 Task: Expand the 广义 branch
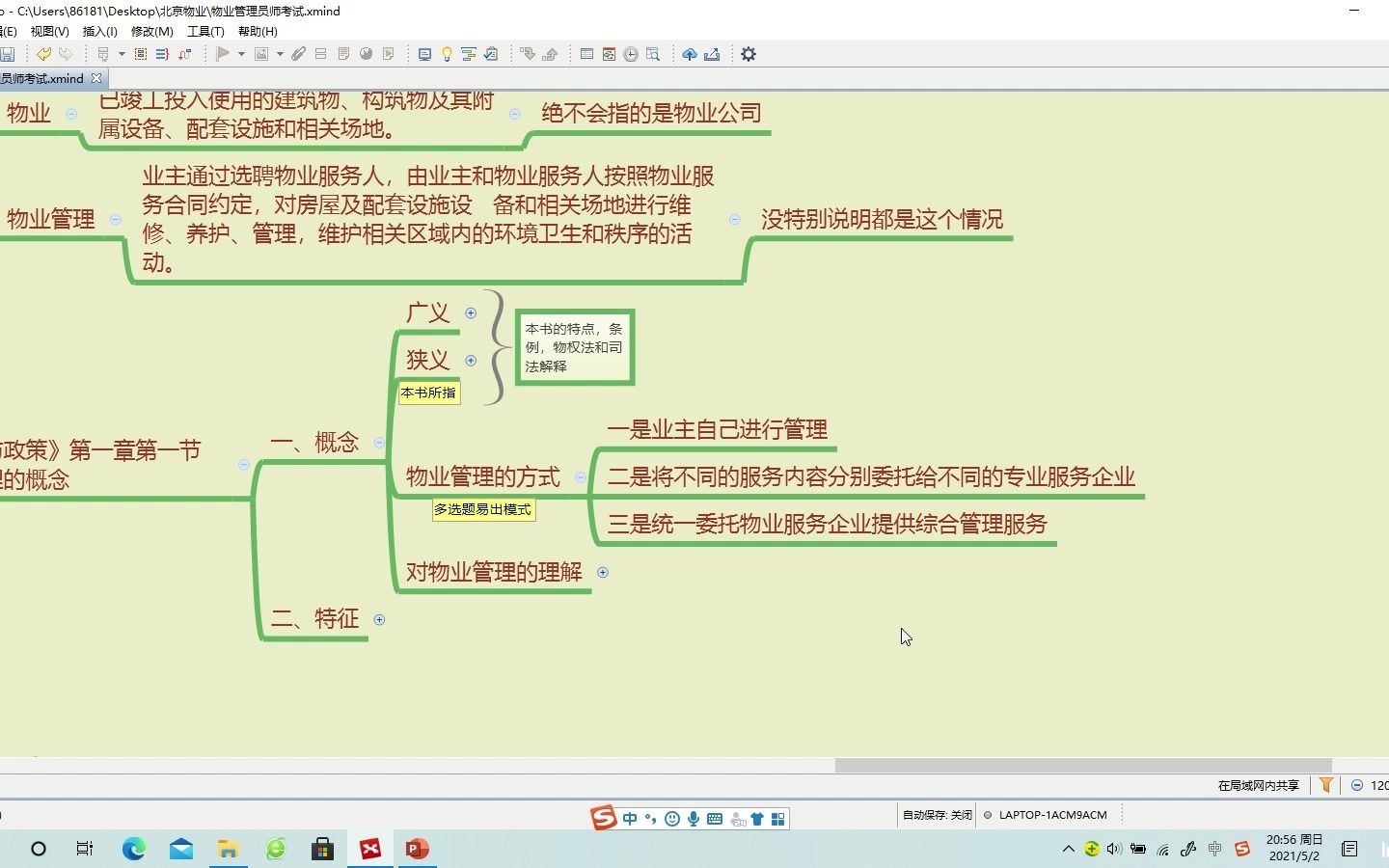click(x=471, y=312)
